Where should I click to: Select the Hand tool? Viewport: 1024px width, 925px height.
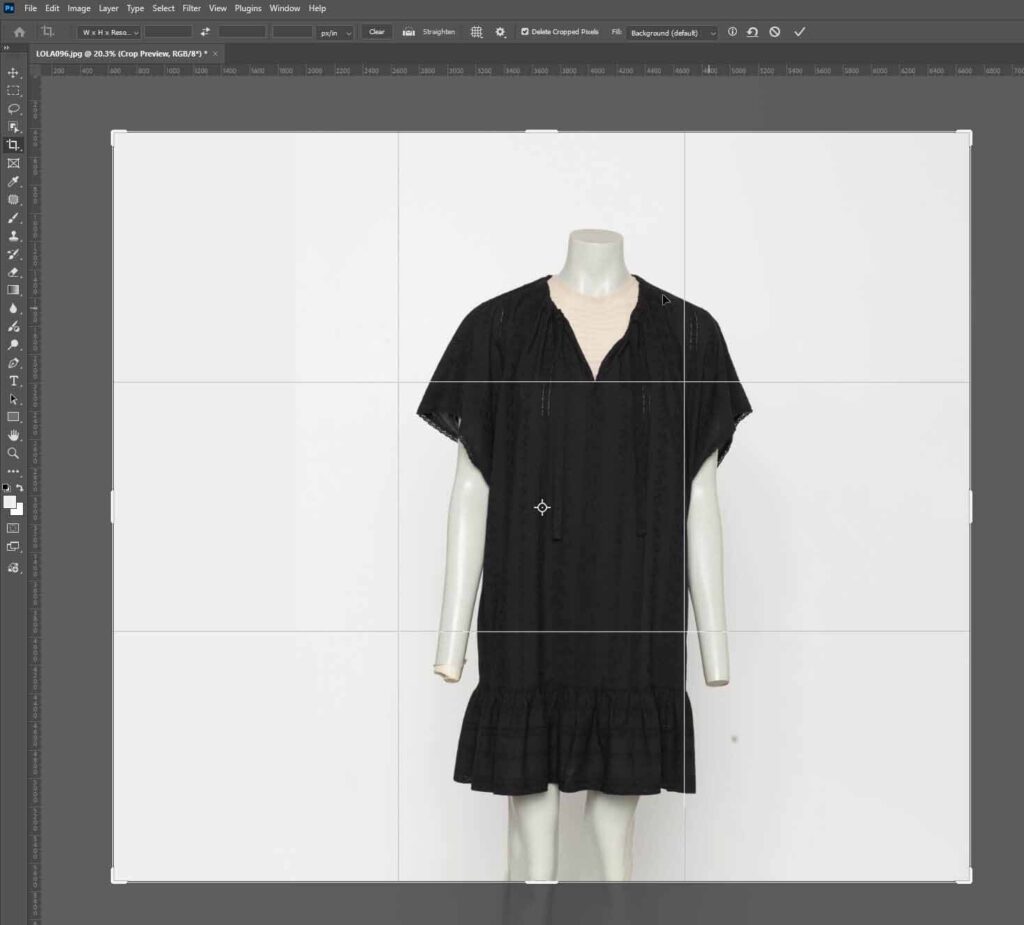tap(13, 435)
